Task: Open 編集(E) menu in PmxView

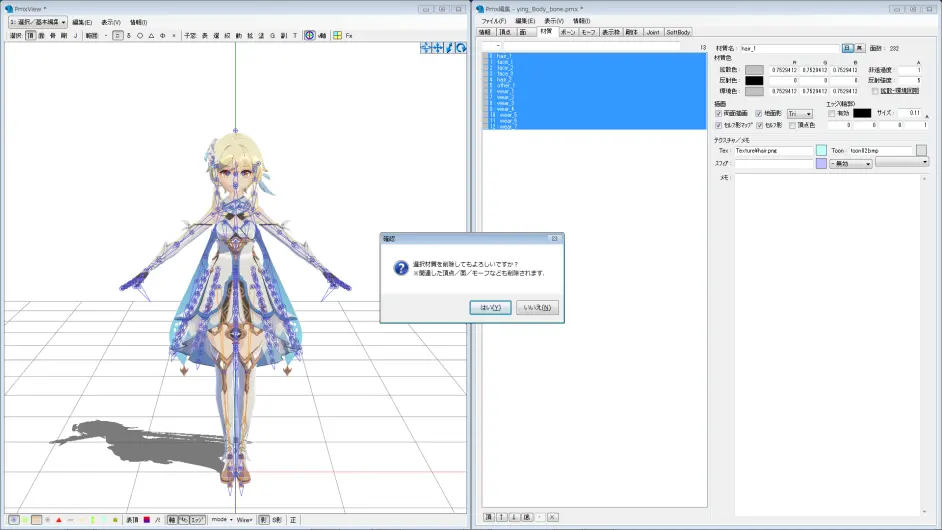Action: (x=82, y=22)
